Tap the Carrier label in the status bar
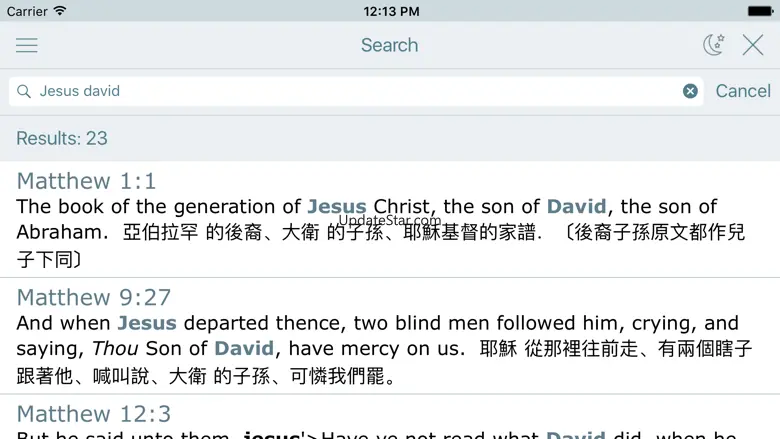Image resolution: width=780 pixels, height=439 pixels. pyautogui.click(x=27, y=11)
